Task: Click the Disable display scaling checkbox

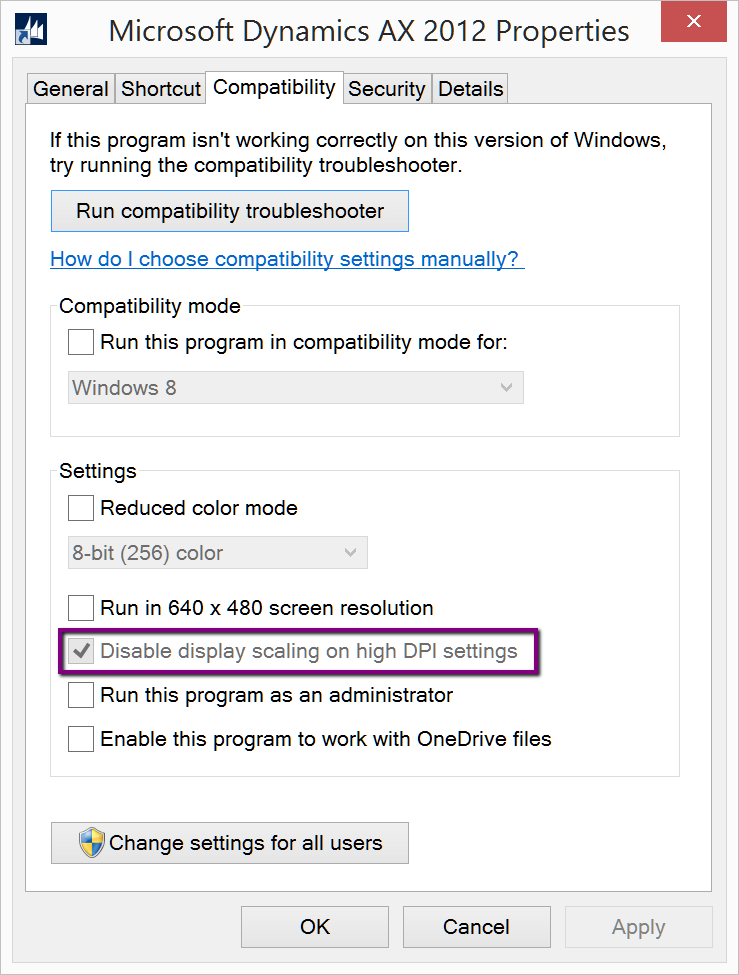Action: (x=81, y=652)
